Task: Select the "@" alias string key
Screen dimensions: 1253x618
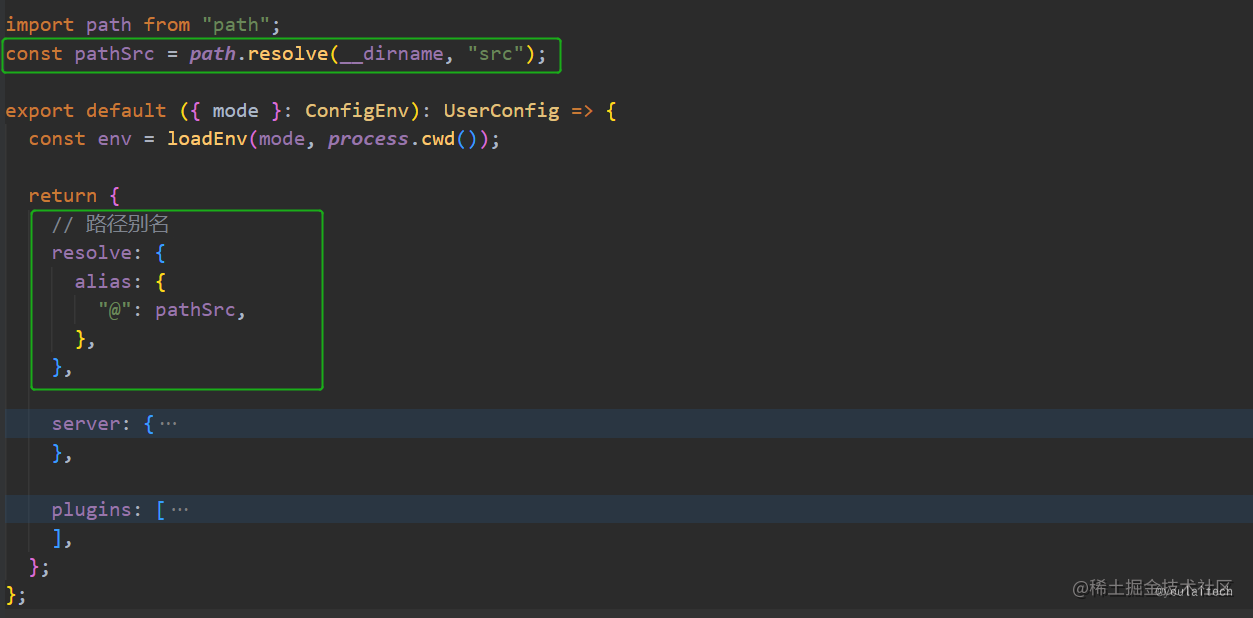Action: (115, 310)
